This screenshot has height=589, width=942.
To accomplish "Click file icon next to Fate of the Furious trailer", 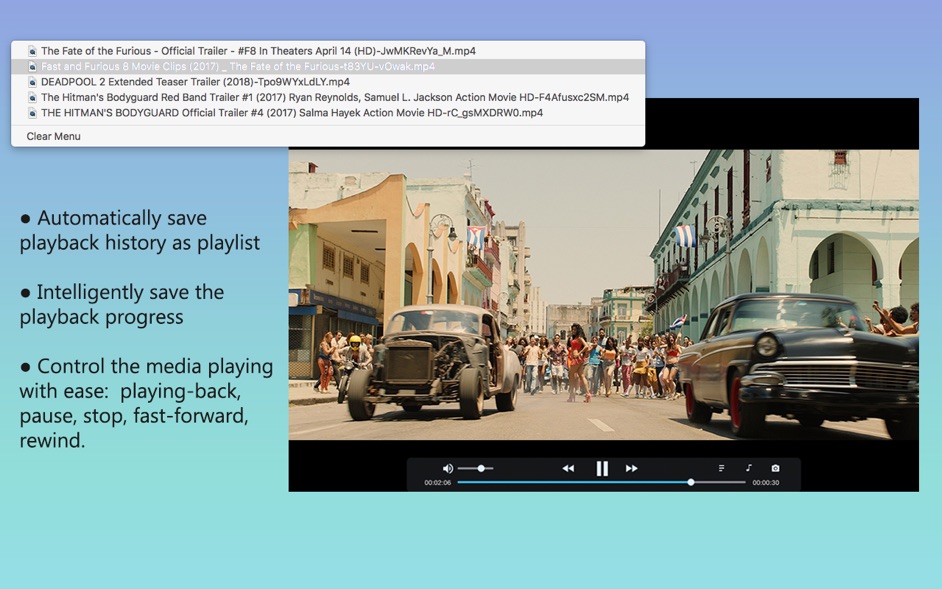I will point(32,51).
